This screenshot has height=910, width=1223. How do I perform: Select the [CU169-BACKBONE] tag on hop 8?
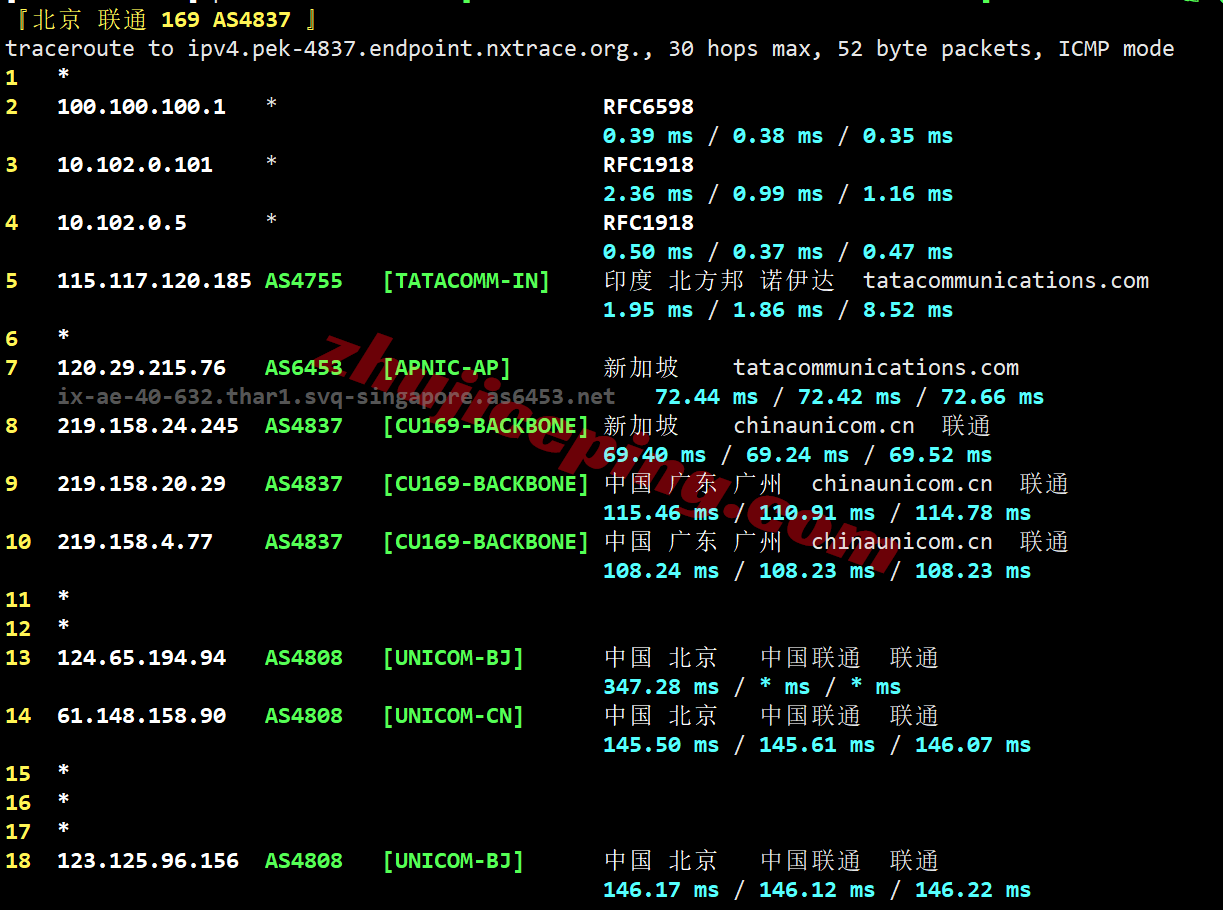486,425
